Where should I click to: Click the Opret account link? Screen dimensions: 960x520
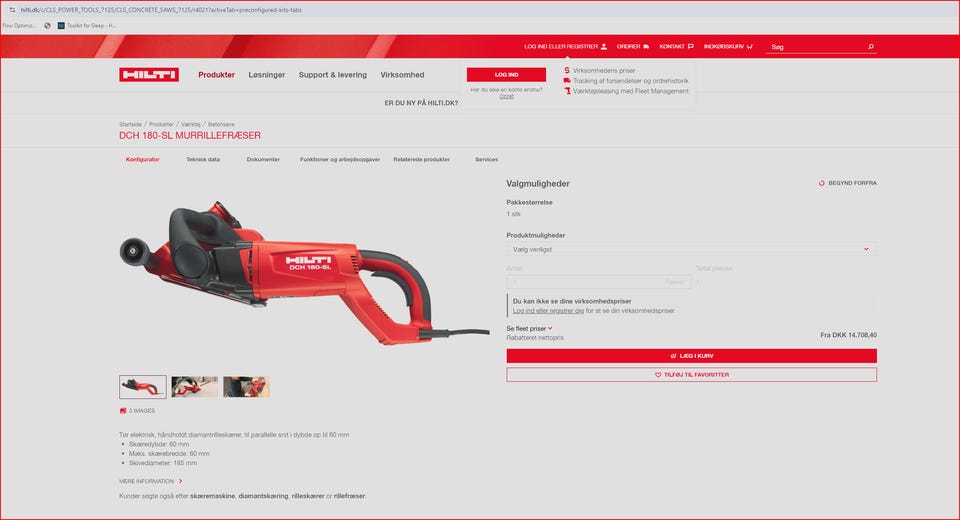click(506, 96)
